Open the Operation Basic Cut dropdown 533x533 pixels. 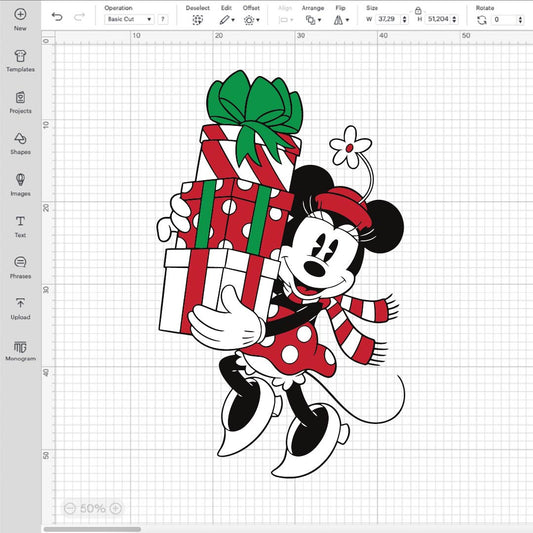click(129, 19)
